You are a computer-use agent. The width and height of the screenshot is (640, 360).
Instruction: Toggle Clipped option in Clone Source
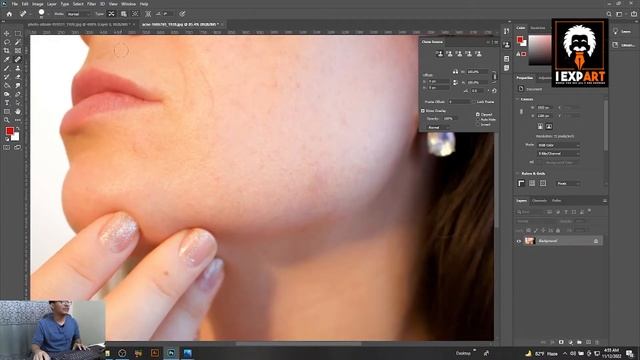(x=478, y=115)
